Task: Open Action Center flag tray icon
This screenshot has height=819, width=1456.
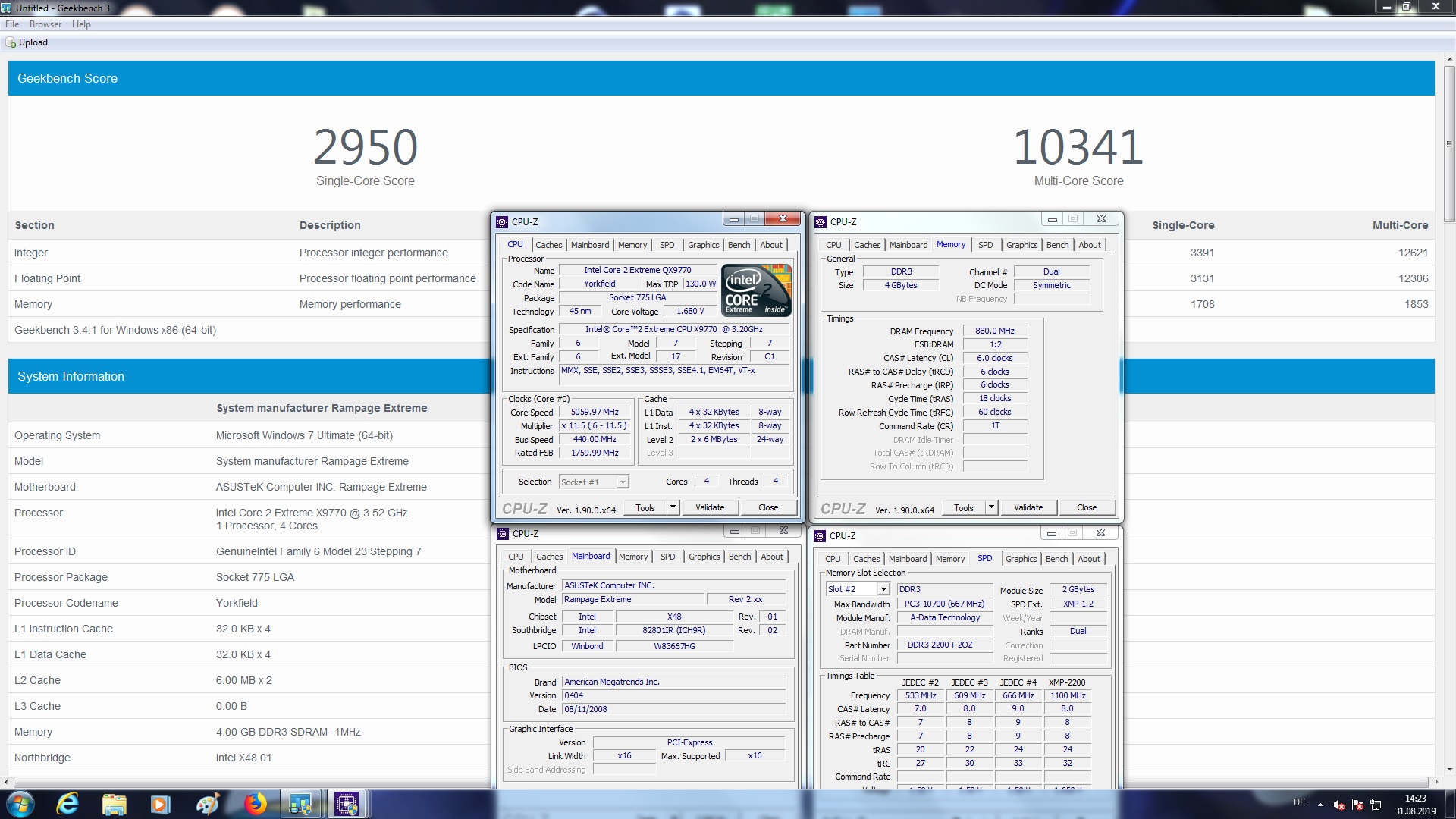Action: pyautogui.click(x=1357, y=805)
